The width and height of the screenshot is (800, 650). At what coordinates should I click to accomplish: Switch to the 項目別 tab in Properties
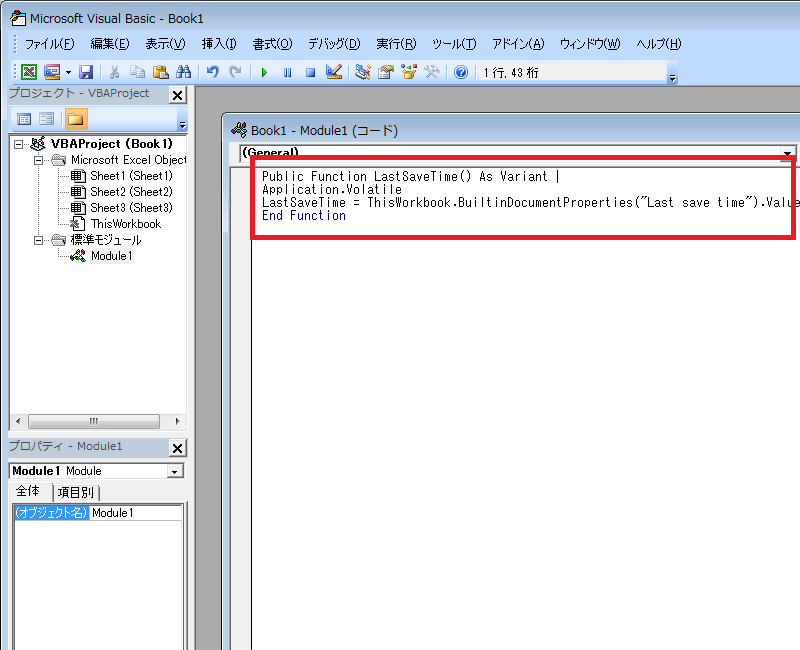click(x=76, y=492)
